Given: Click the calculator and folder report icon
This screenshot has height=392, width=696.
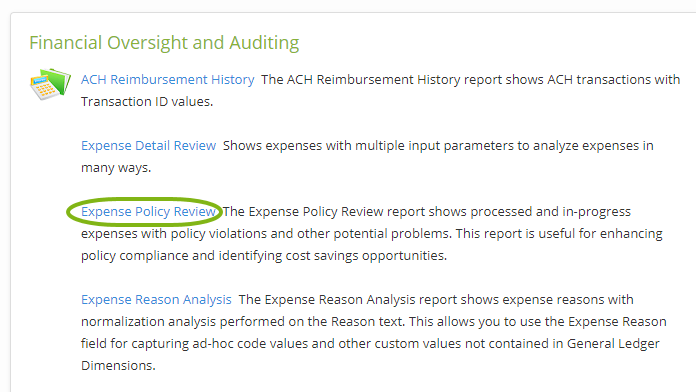Looking at the screenshot, I should pyautogui.click(x=50, y=84).
